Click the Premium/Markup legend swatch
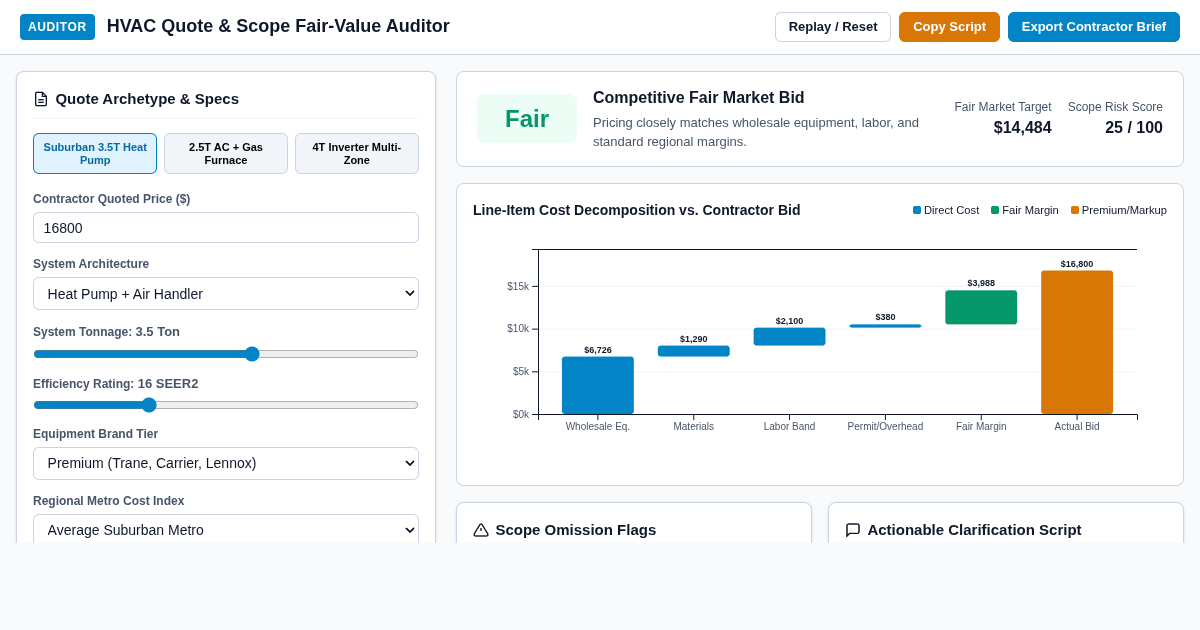 1075,210
